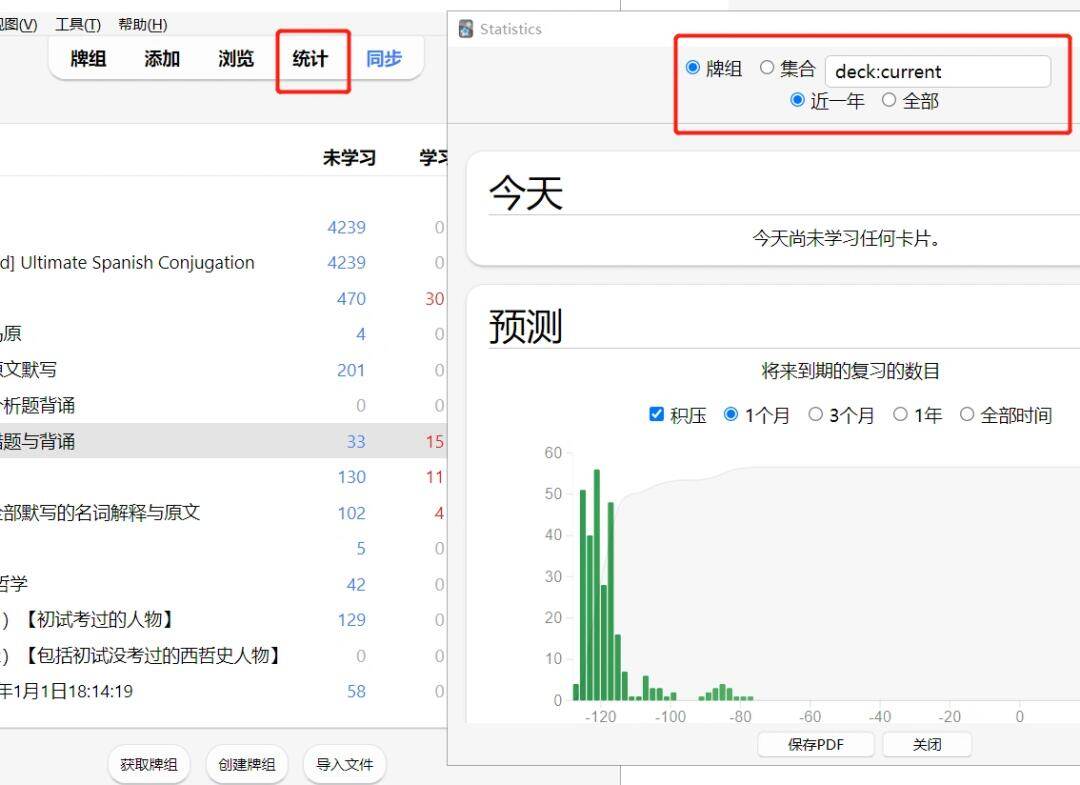The width and height of the screenshot is (1080, 785).
Task: Click the 今天尚未学习任何卡片 message
Action: tap(846, 238)
